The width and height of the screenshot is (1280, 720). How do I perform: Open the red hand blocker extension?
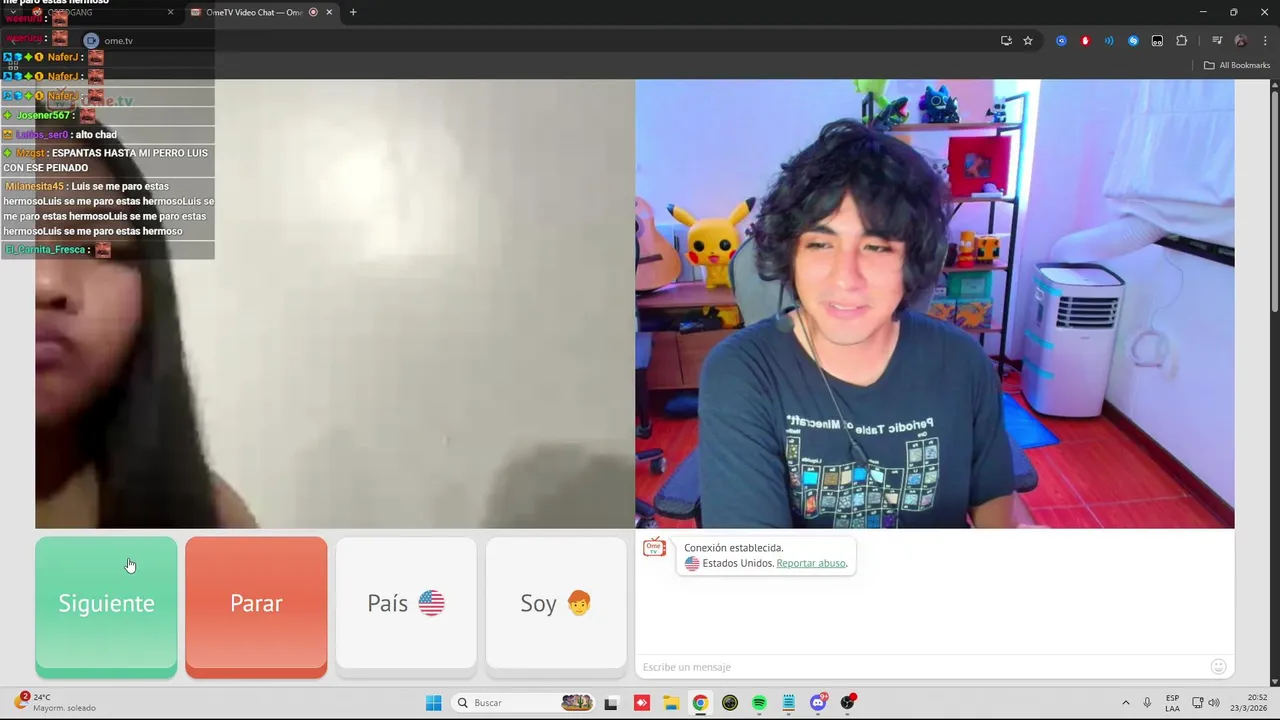coord(1085,41)
